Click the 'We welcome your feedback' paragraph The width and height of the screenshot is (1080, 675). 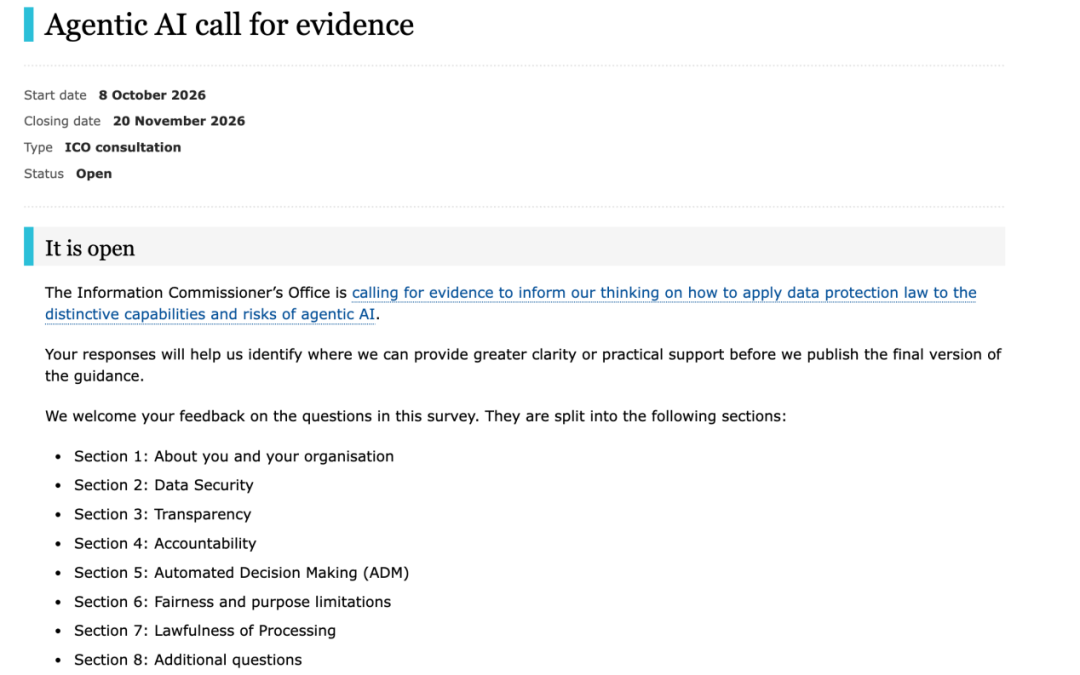[415, 417]
